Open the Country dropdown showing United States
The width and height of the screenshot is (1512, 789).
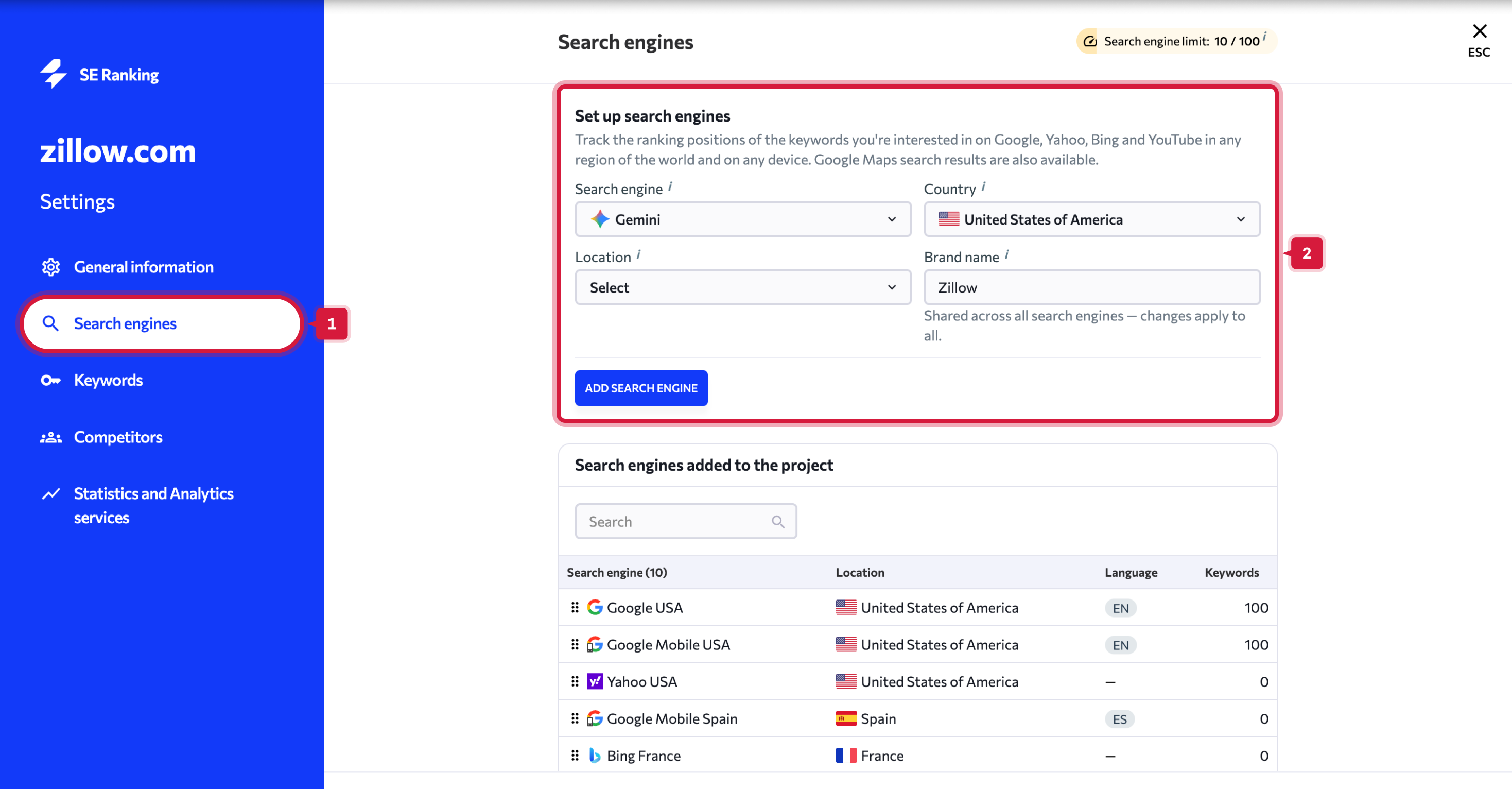click(1091, 219)
